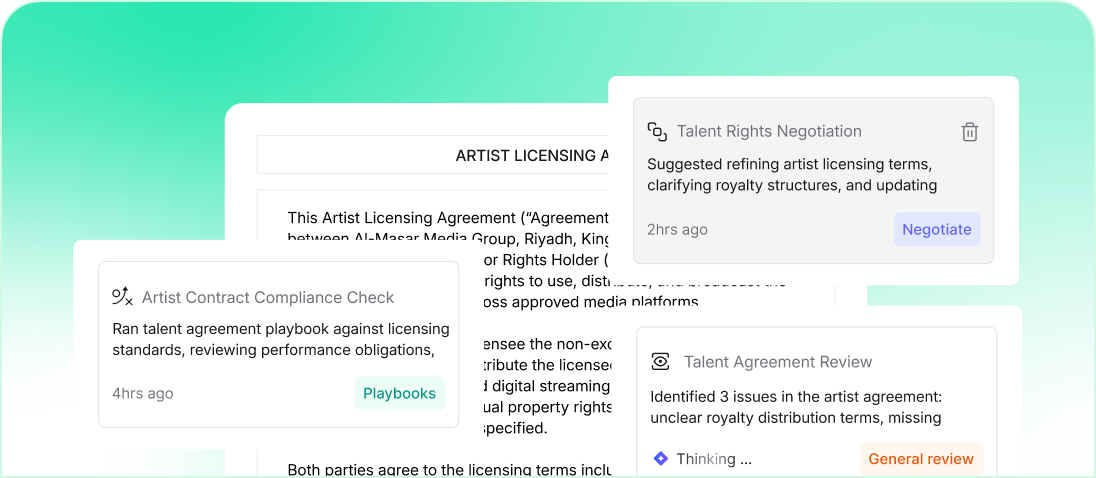This screenshot has height=478, width=1096.
Task: Open the Artist Contract Compliance Check title
Action: coord(268,297)
